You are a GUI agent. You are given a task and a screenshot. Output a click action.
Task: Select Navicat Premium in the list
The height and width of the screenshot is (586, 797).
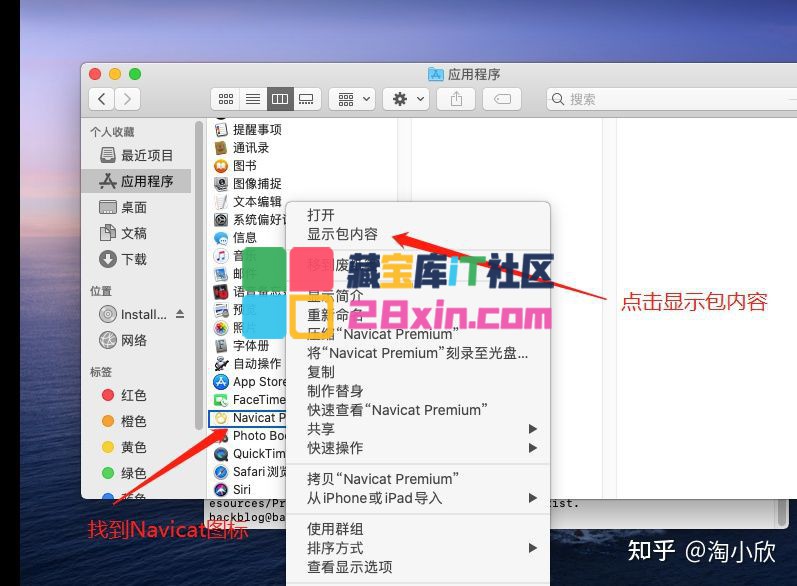click(248, 418)
